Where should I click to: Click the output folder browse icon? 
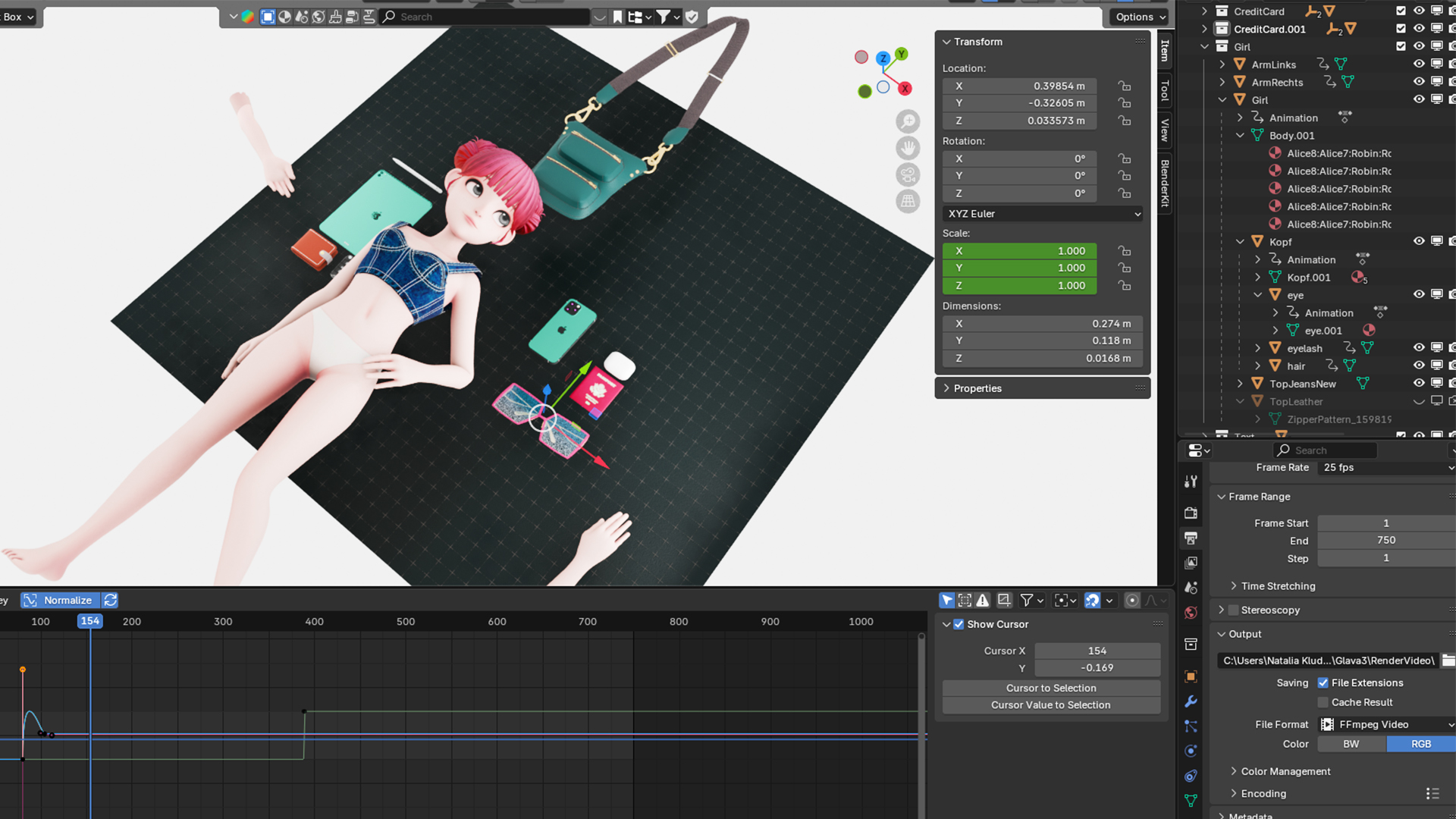(1448, 661)
